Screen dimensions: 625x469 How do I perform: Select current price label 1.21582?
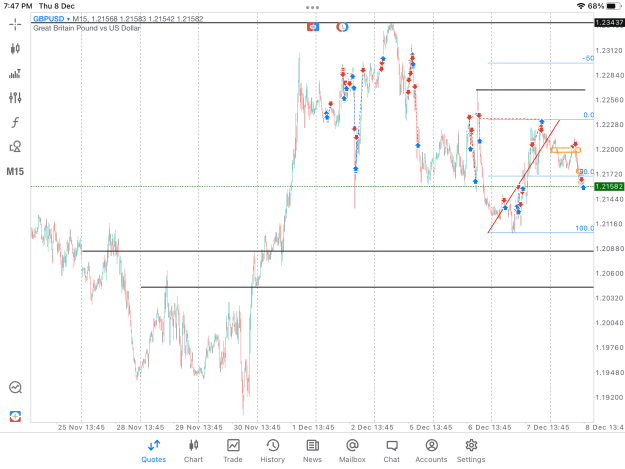click(x=609, y=186)
